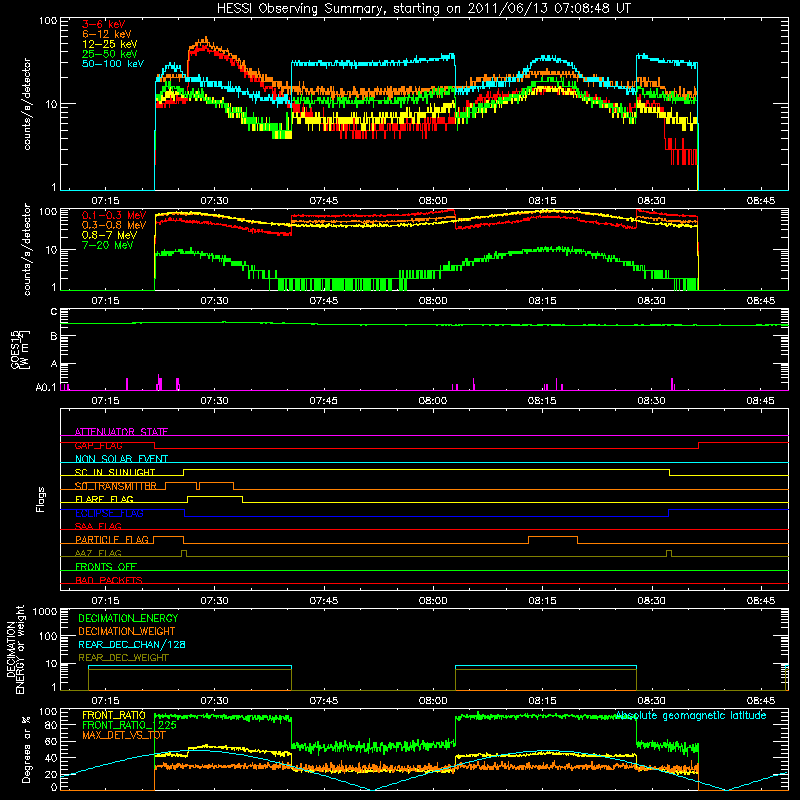Select the 25-50 keV legend label
This screenshot has width=800, height=800.
109,54
